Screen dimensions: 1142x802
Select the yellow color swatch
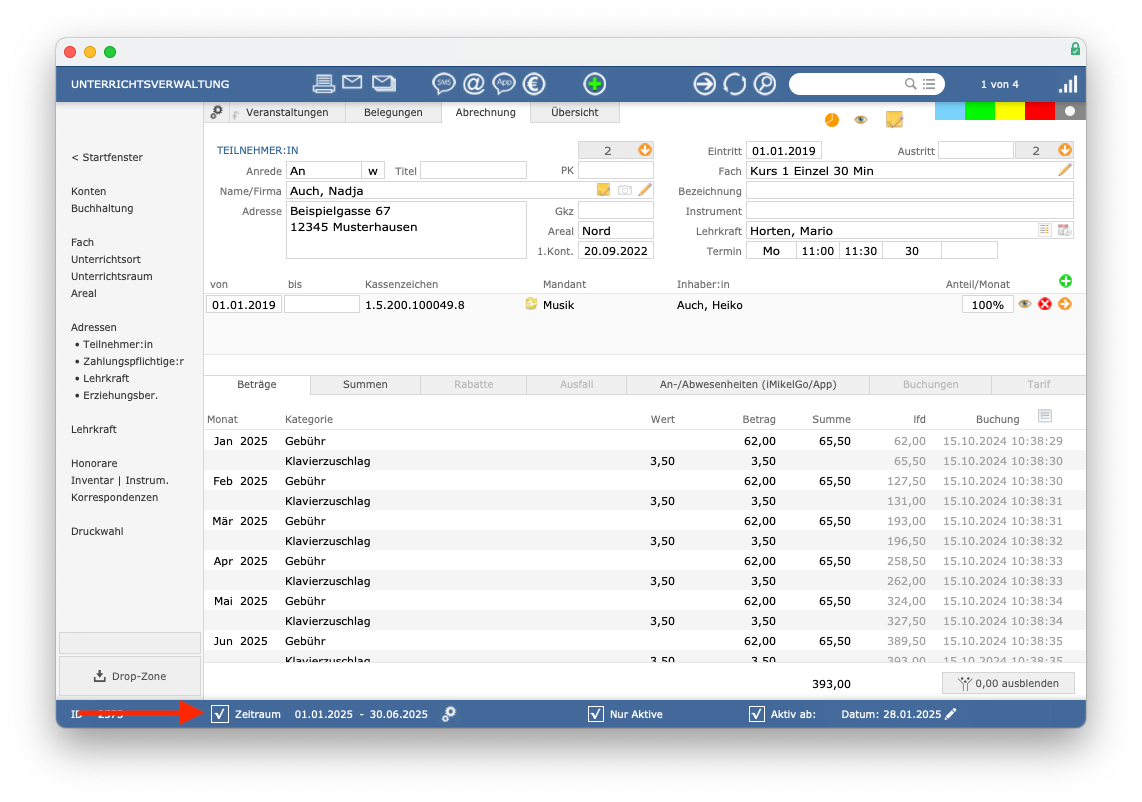(1009, 111)
